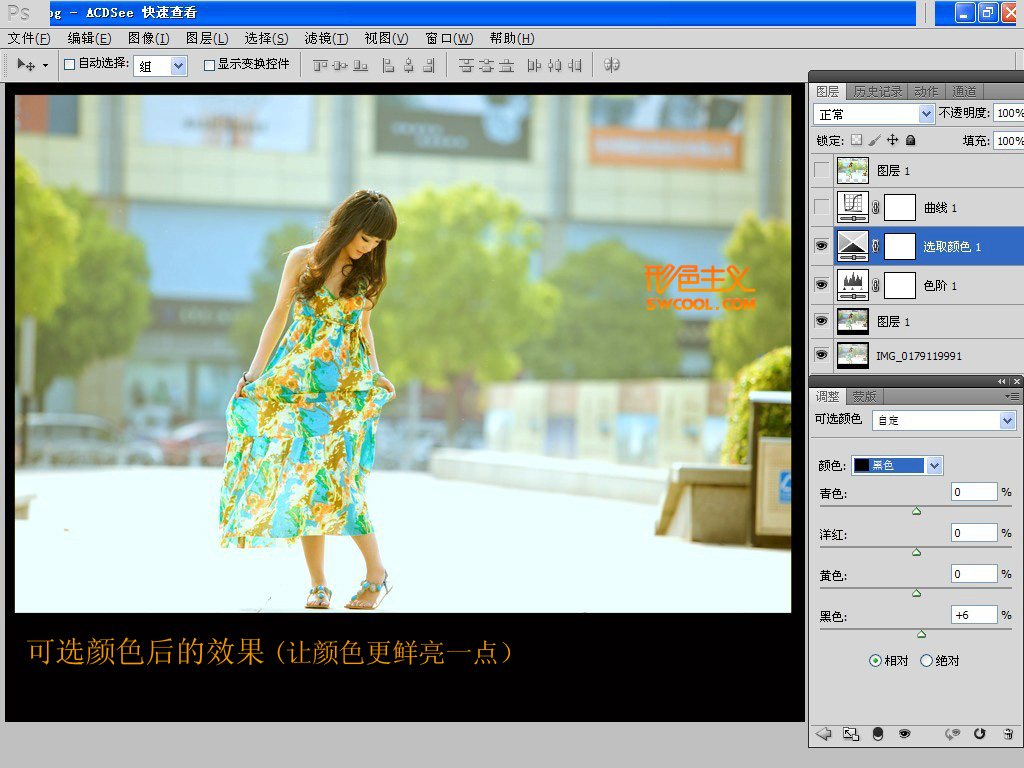This screenshot has height=768, width=1024.
Task: Click the reset adjustment circular arrow icon
Action: pyautogui.click(x=979, y=733)
